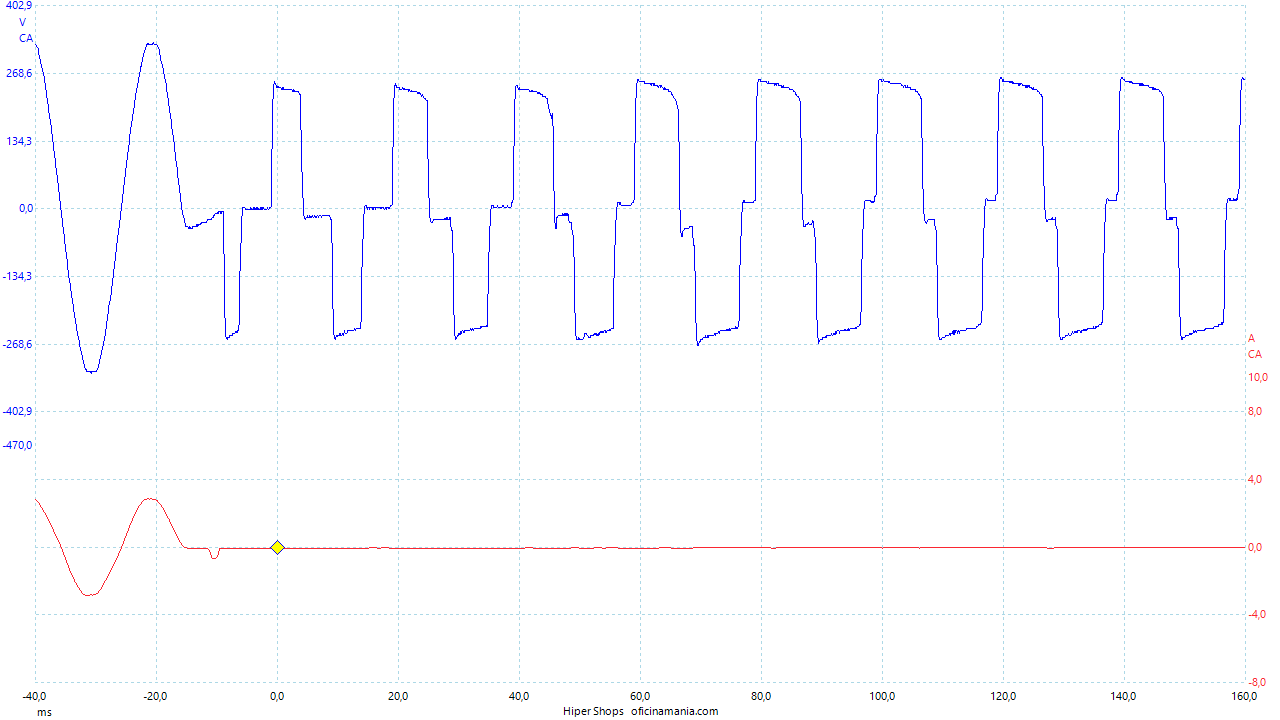This screenshot has width=1280, height=720.
Task: Click the 120,0 time axis label
Action: [1003, 696]
